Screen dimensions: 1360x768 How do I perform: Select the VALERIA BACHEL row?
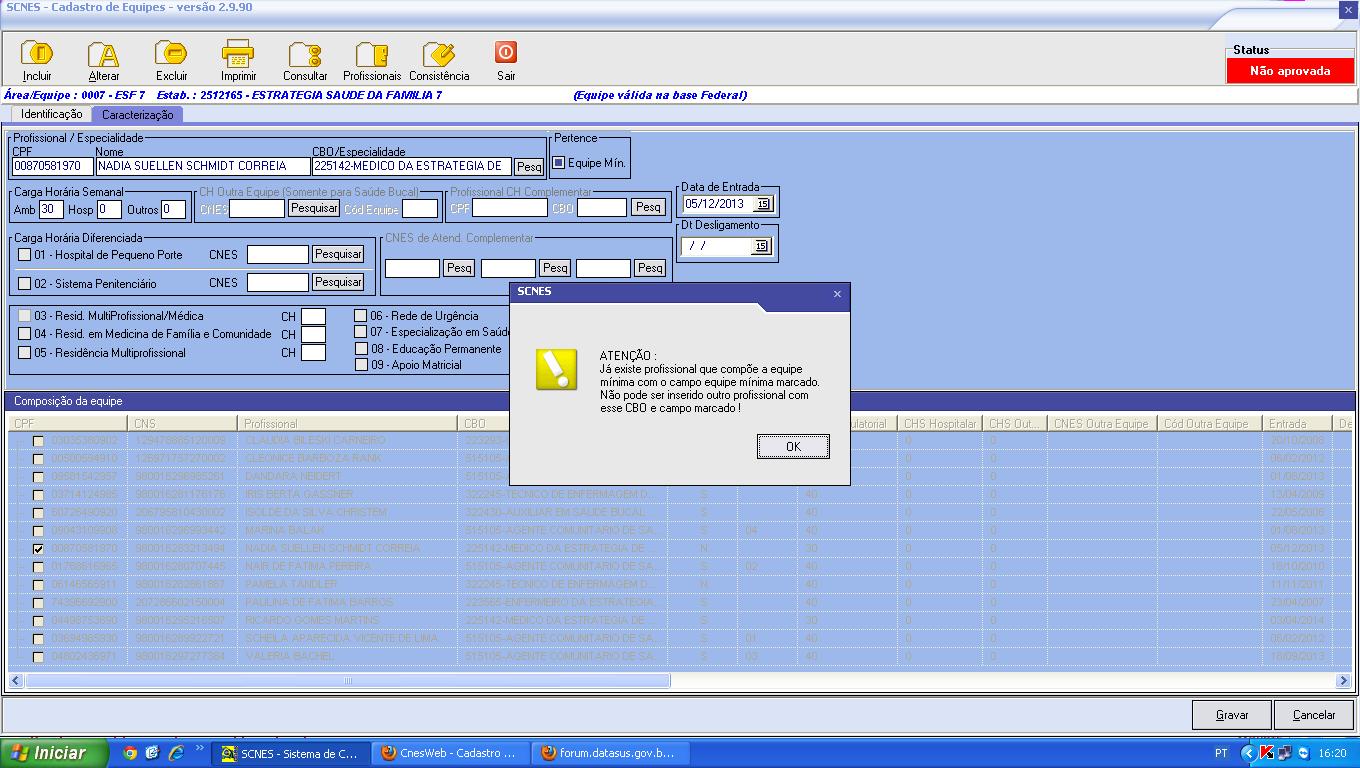[680, 657]
